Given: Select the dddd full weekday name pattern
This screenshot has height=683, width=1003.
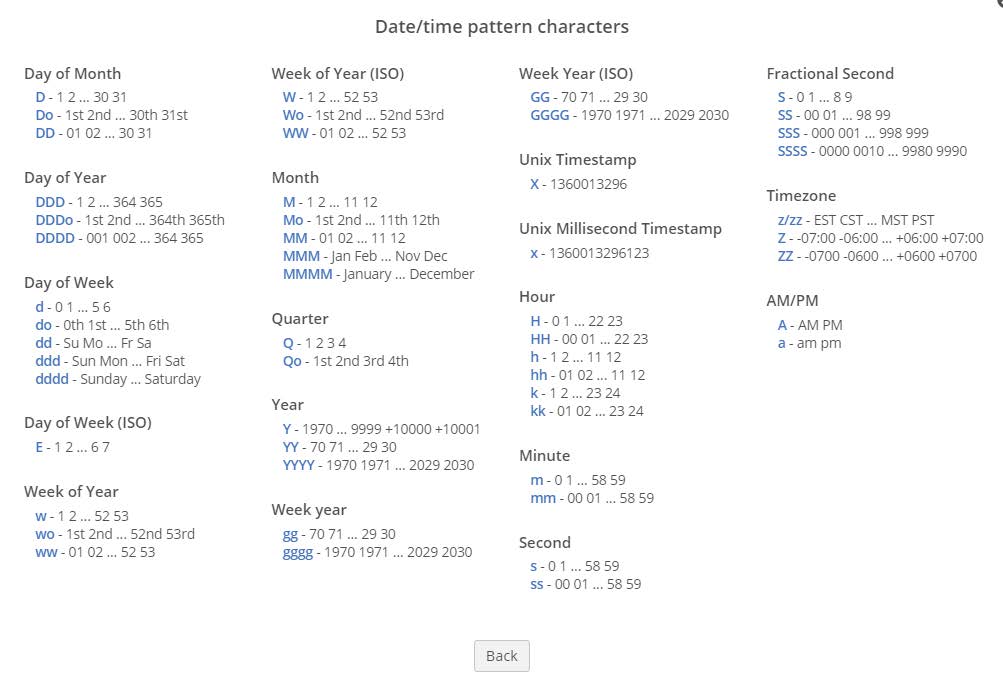Looking at the screenshot, I should point(51,379).
